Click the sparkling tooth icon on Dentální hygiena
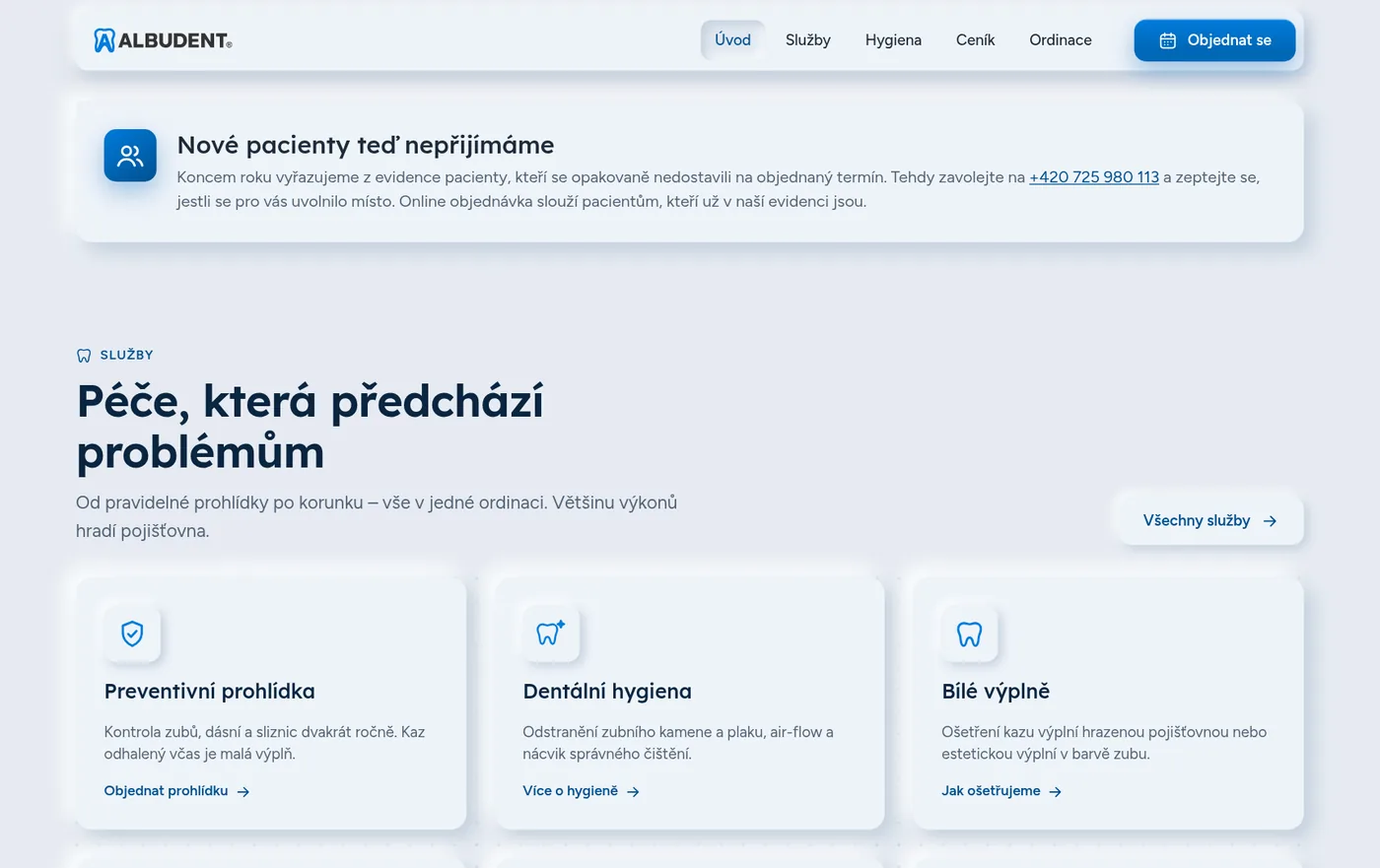Image resolution: width=1380 pixels, height=868 pixels. [x=551, y=634]
